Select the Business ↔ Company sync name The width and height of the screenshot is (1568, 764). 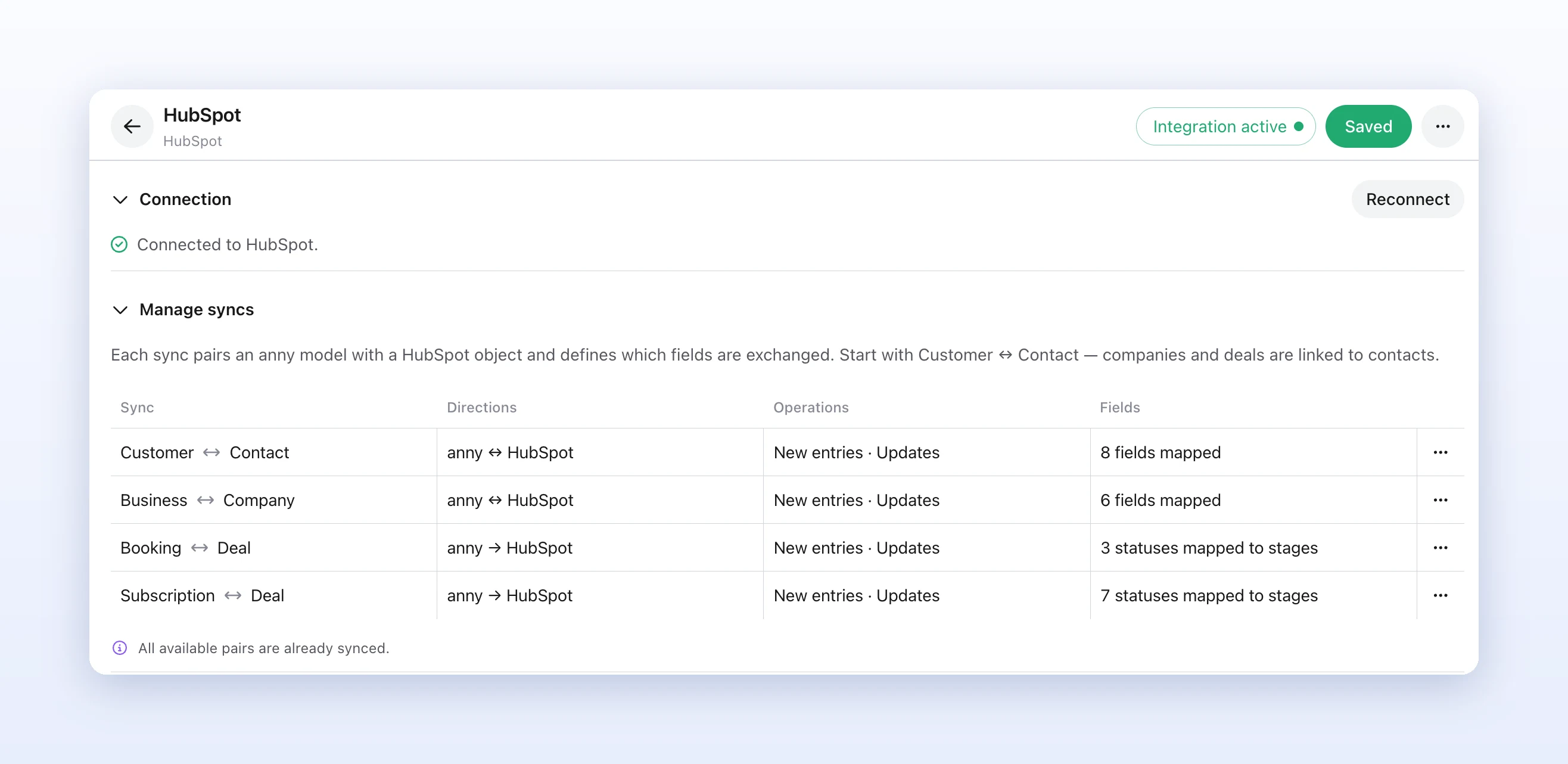click(x=207, y=500)
